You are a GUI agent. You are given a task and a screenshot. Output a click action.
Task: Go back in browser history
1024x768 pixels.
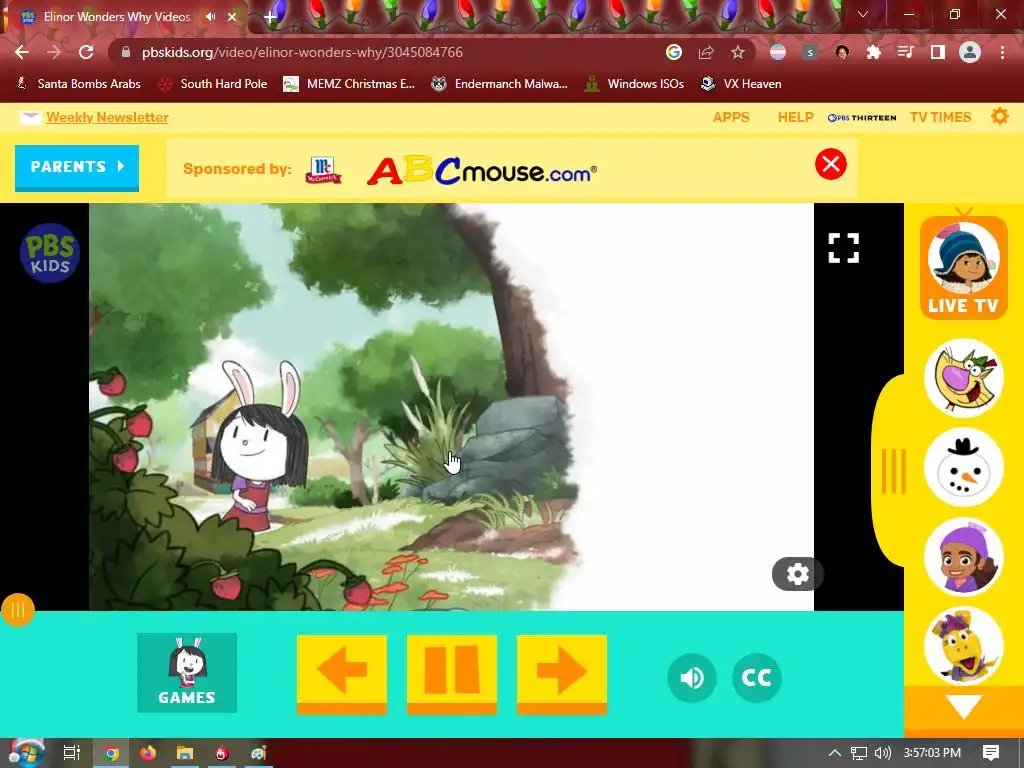click(x=22, y=52)
